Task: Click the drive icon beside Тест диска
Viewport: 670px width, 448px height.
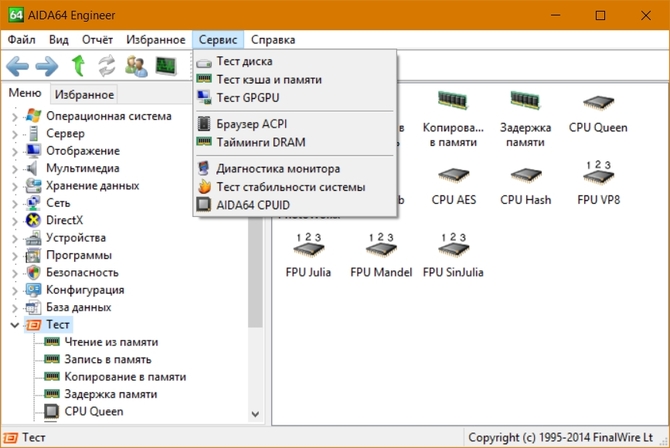Action: pyautogui.click(x=204, y=63)
